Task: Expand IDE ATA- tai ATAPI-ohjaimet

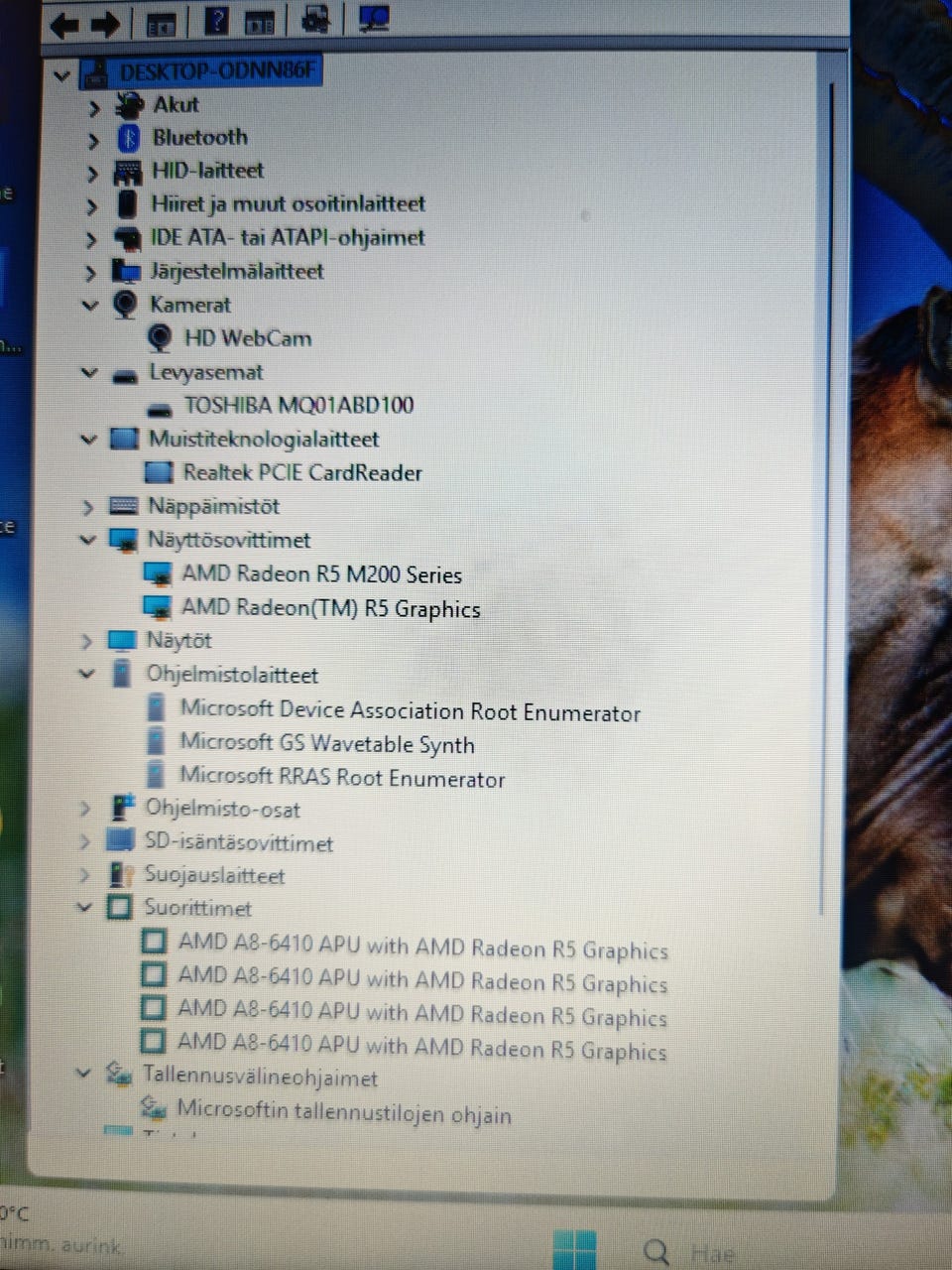Action: click(x=91, y=240)
